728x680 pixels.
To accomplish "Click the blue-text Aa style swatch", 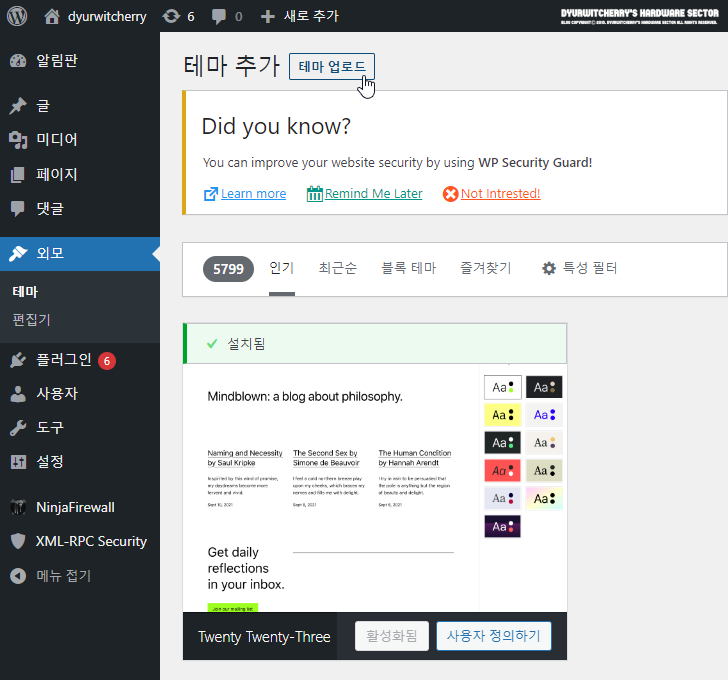I will 544,415.
